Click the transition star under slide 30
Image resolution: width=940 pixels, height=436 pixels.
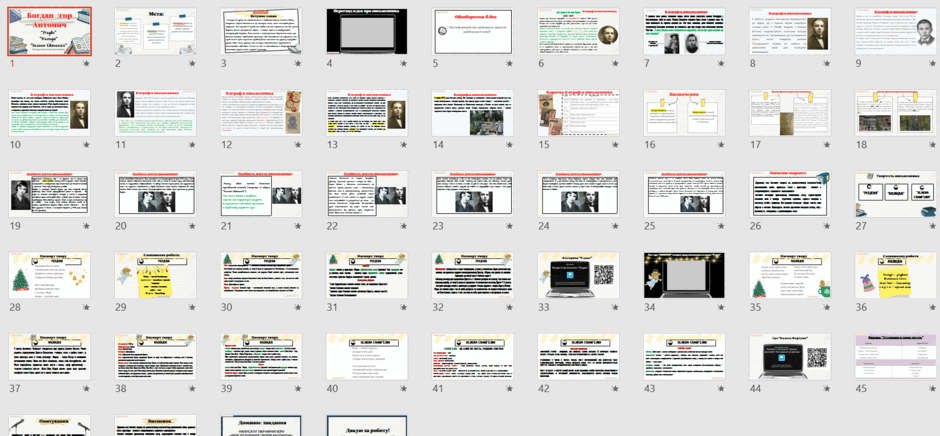(298, 307)
